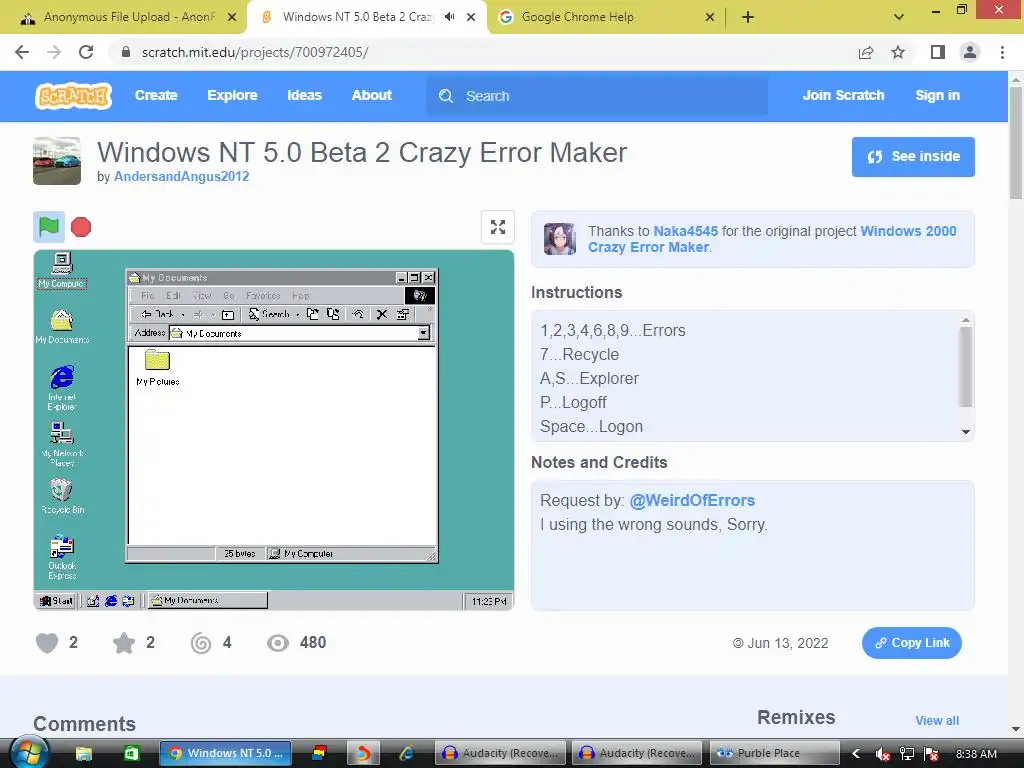This screenshot has width=1024, height=768.
Task: Click My Documents taskbar button in stage
Action: [208, 600]
